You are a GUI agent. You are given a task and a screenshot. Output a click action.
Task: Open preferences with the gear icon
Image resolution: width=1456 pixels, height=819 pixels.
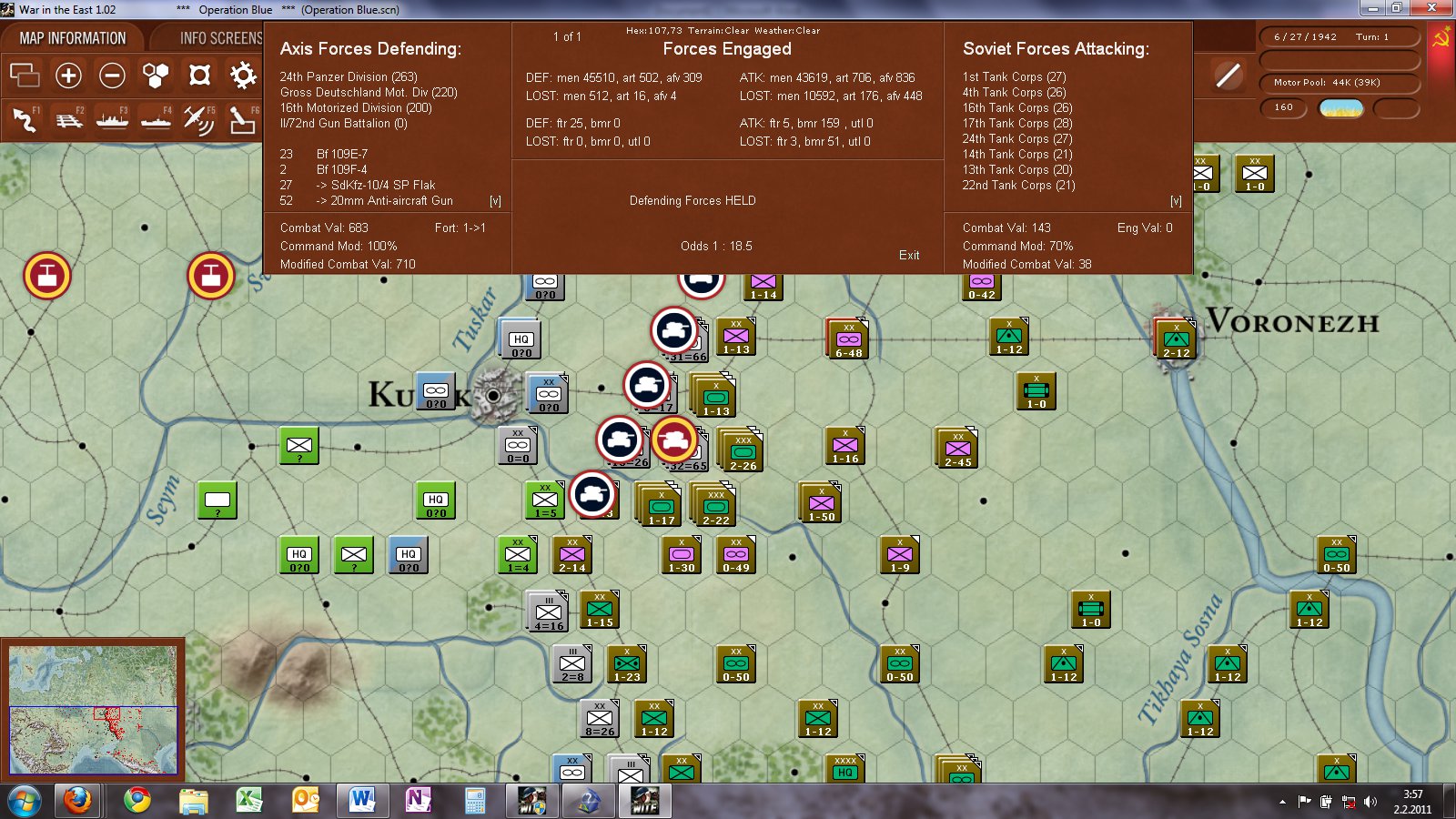243,75
